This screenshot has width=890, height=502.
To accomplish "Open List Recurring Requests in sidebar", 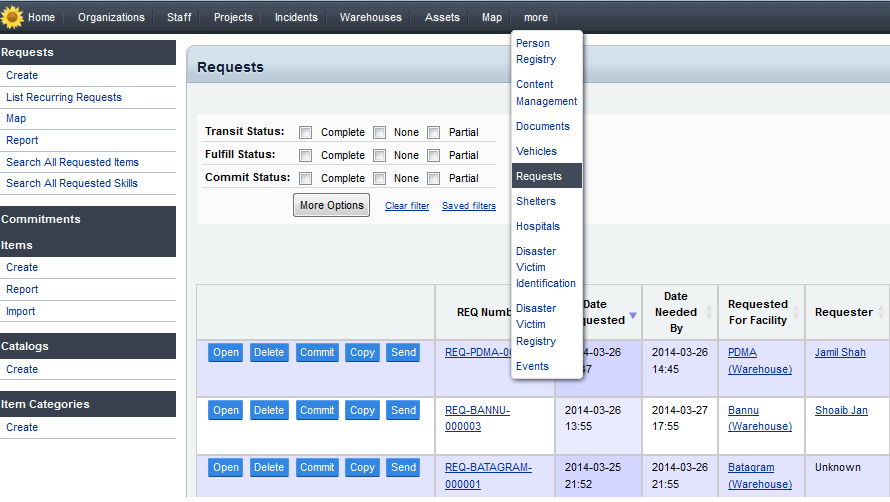I will tap(64, 97).
